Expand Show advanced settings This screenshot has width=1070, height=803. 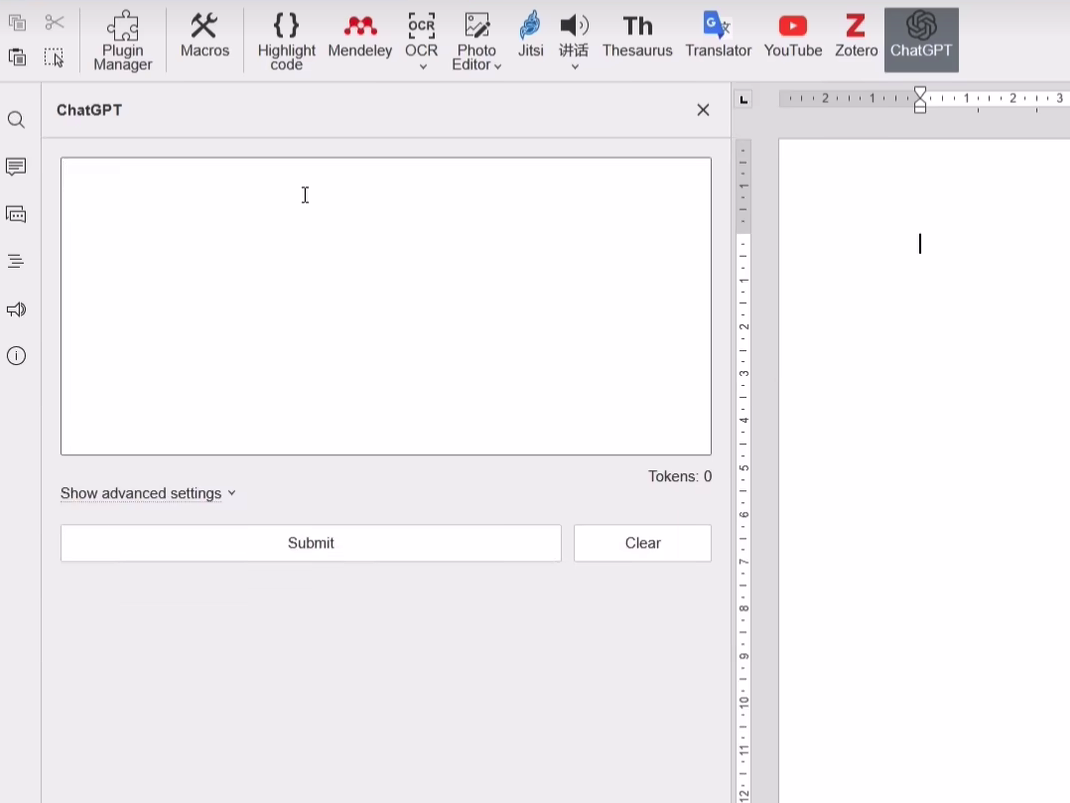pos(148,493)
